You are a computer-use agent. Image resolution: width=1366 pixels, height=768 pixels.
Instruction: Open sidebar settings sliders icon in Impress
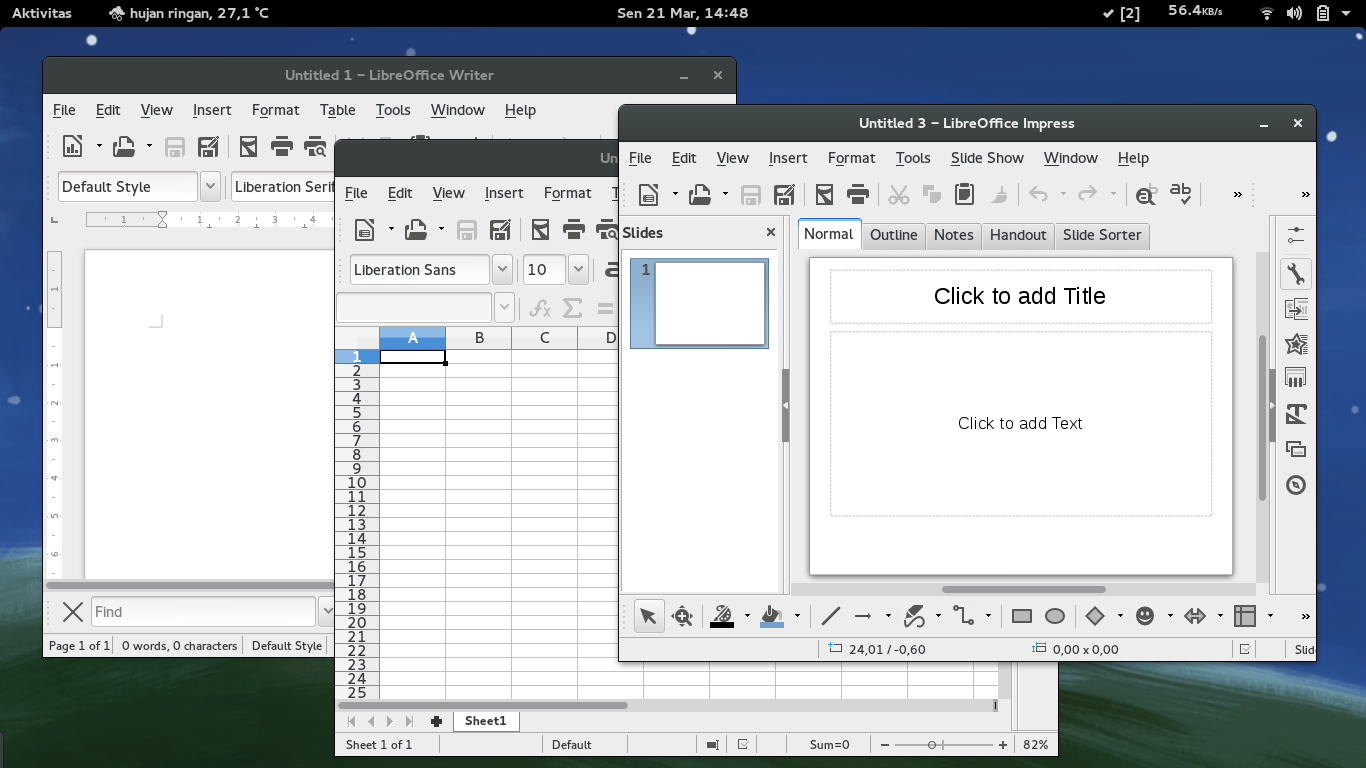point(1296,235)
